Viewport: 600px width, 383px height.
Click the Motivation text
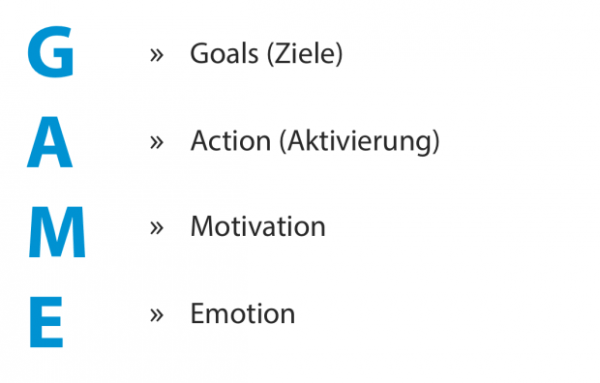[x=258, y=226]
